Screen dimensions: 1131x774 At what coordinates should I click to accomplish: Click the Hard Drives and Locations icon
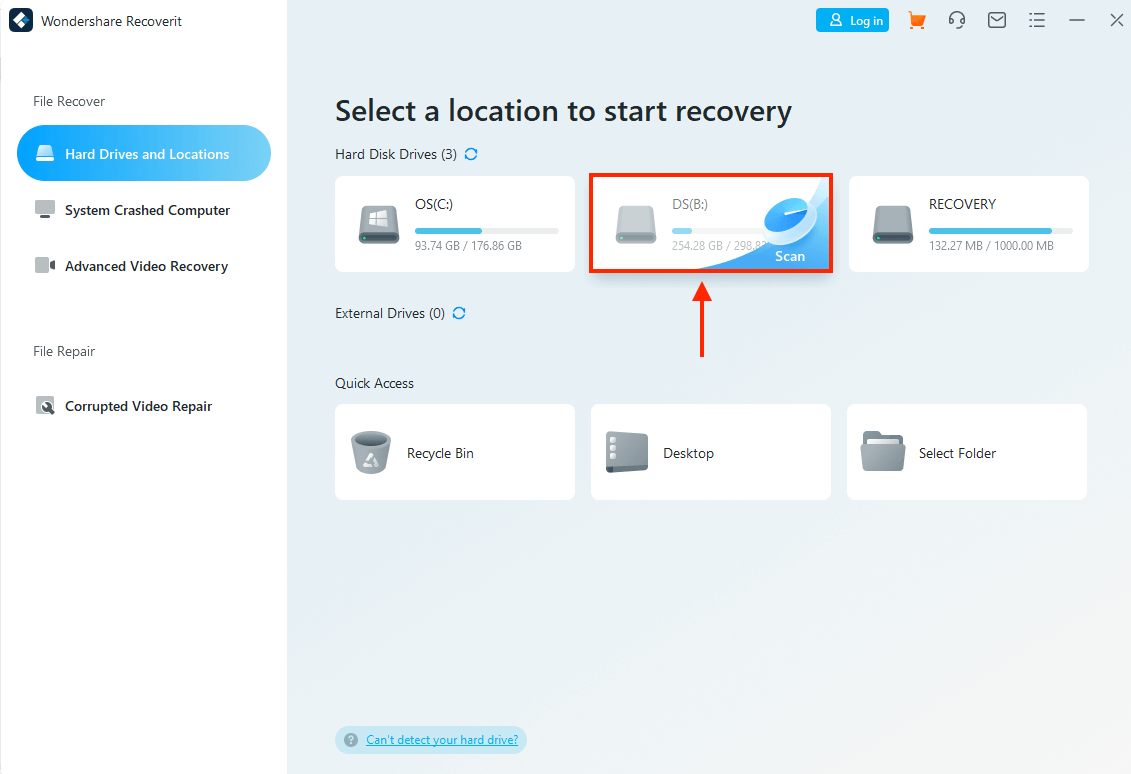pyautogui.click(x=45, y=153)
